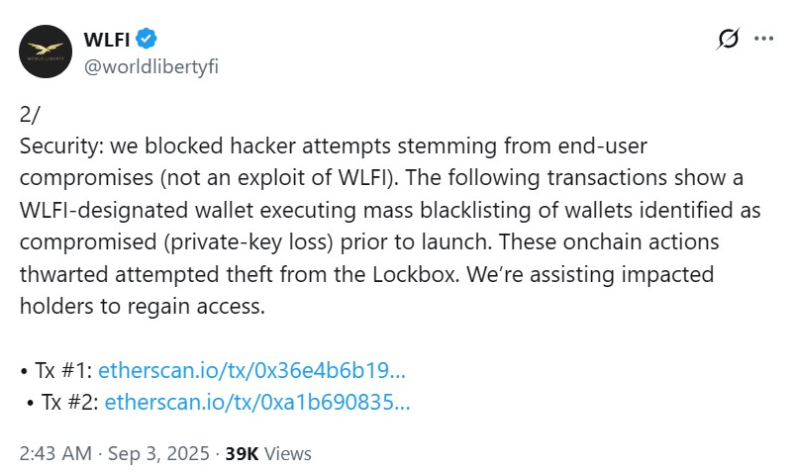The image size is (800, 476).
Task: Click the blue verified badge
Action: (x=147, y=39)
